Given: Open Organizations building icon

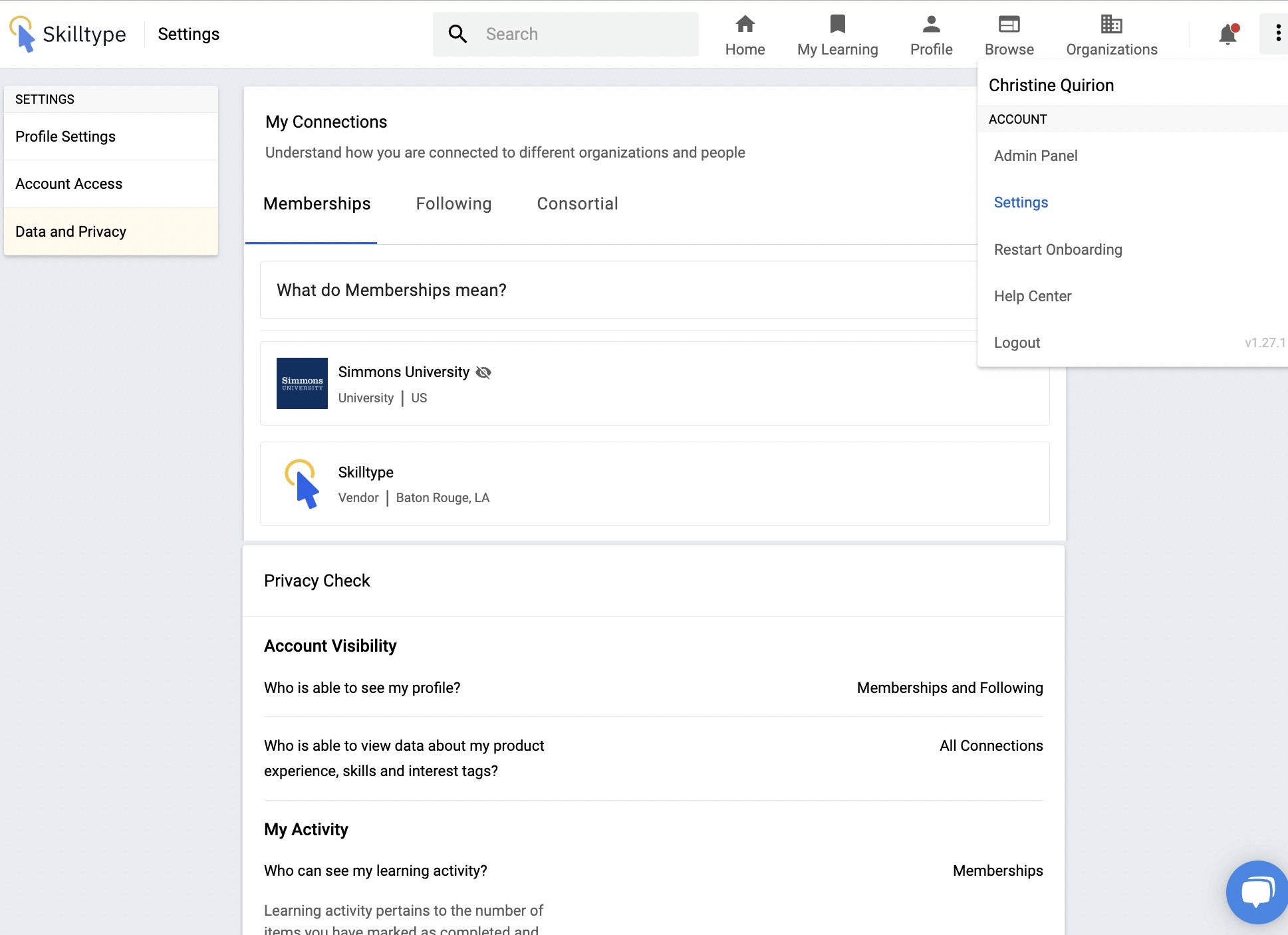Looking at the screenshot, I should tap(1111, 25).
